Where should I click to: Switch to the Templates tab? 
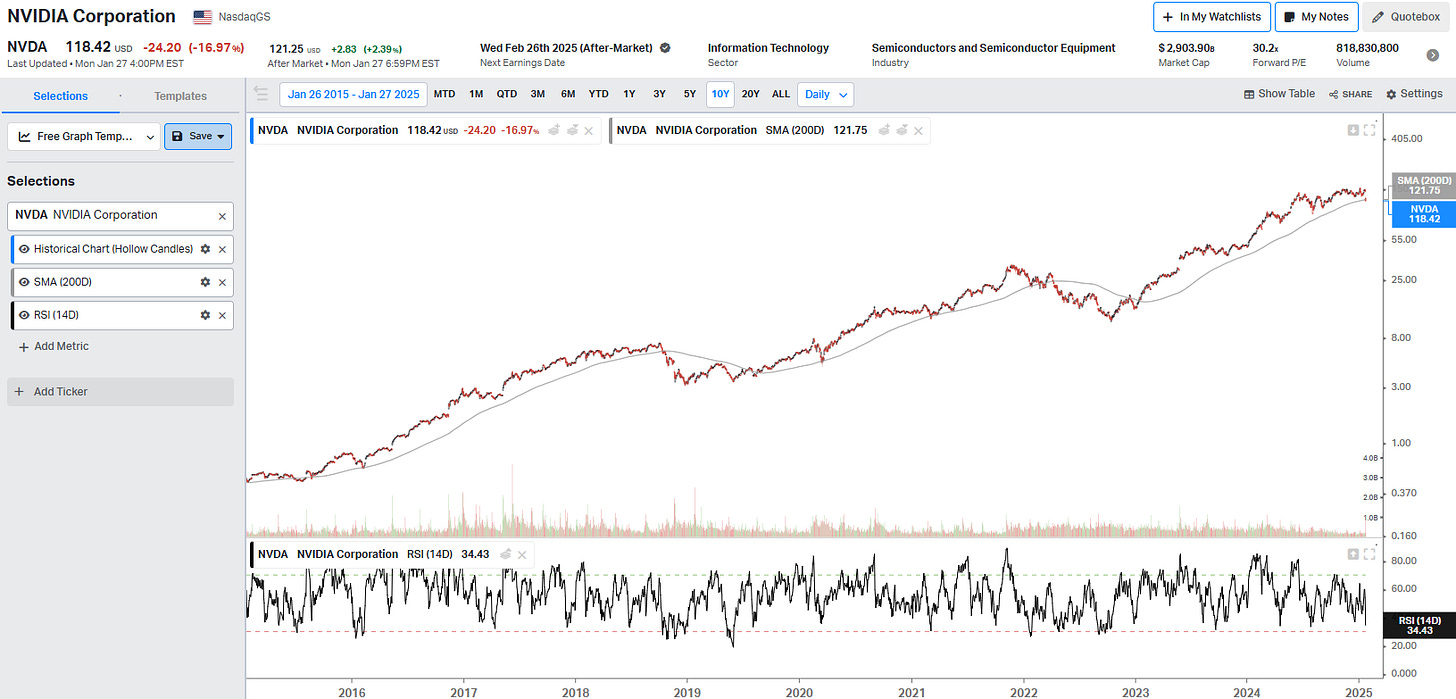tap(180, 96)
